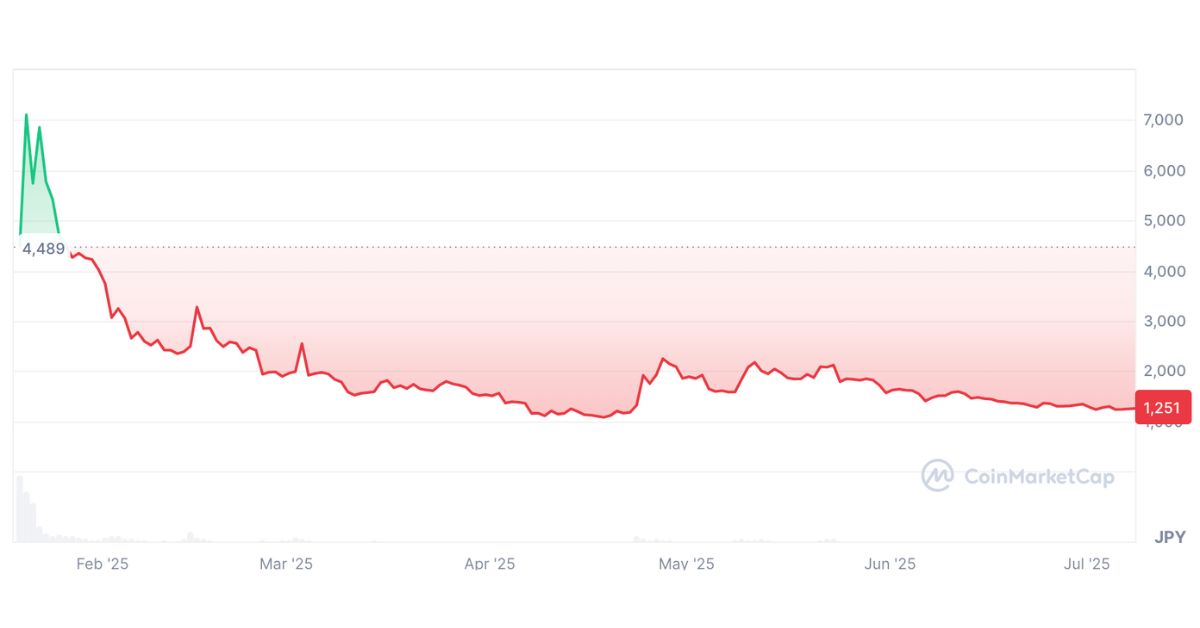The width and height of the screenshot is (1200, 628).
Task: Click the 5,000 price axis label
Action: click(x=1164, y=221)
